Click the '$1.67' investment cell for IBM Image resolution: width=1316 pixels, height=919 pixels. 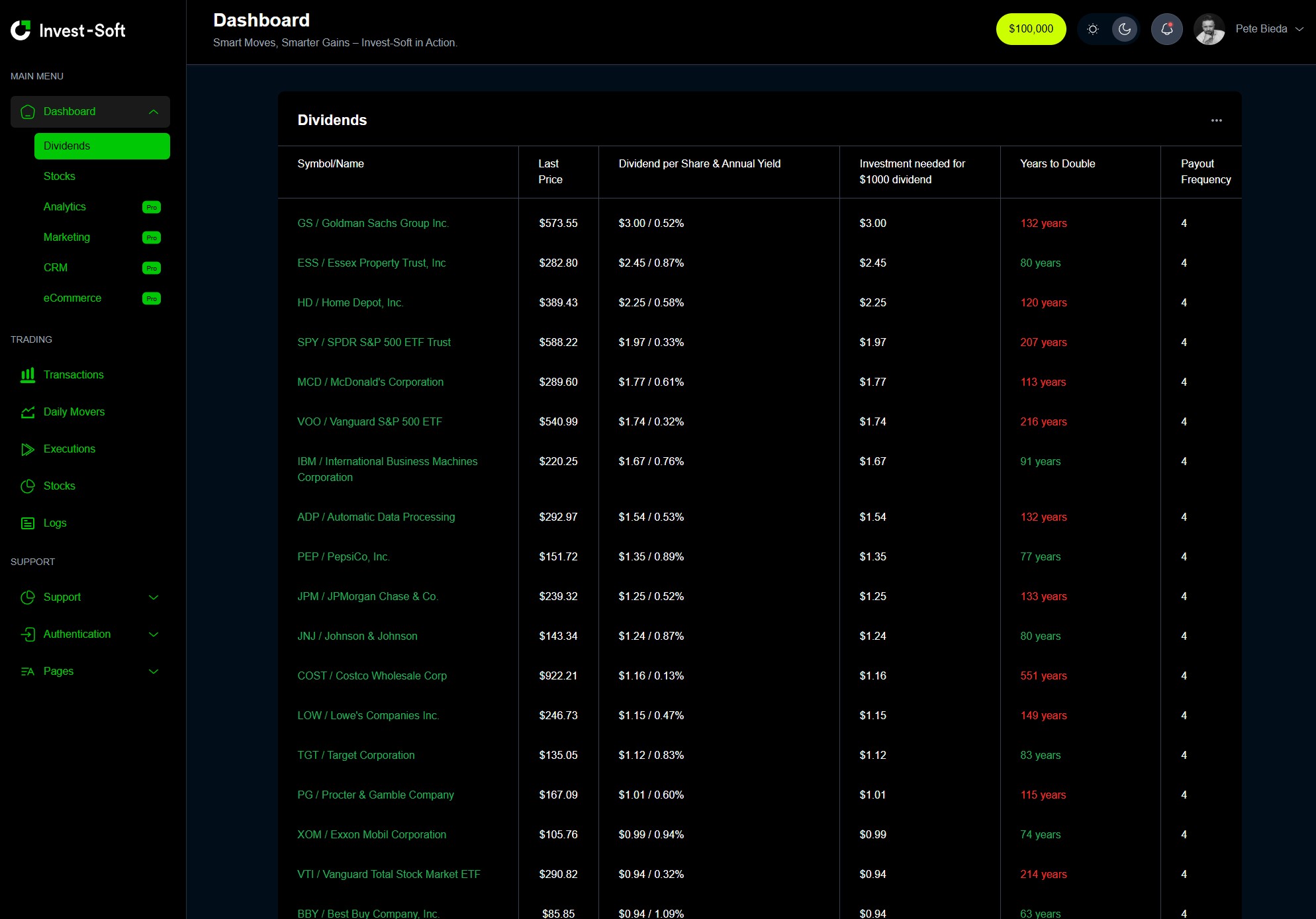tap(872, 462)
